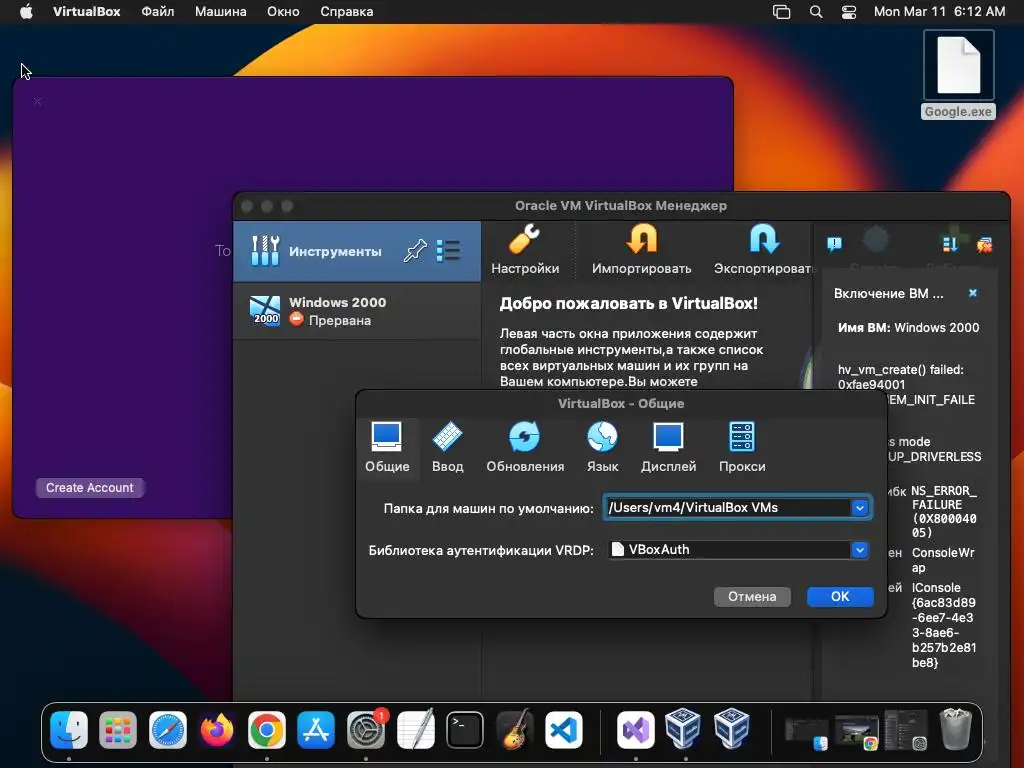Click the sort notifications order icon

[950, 244]
